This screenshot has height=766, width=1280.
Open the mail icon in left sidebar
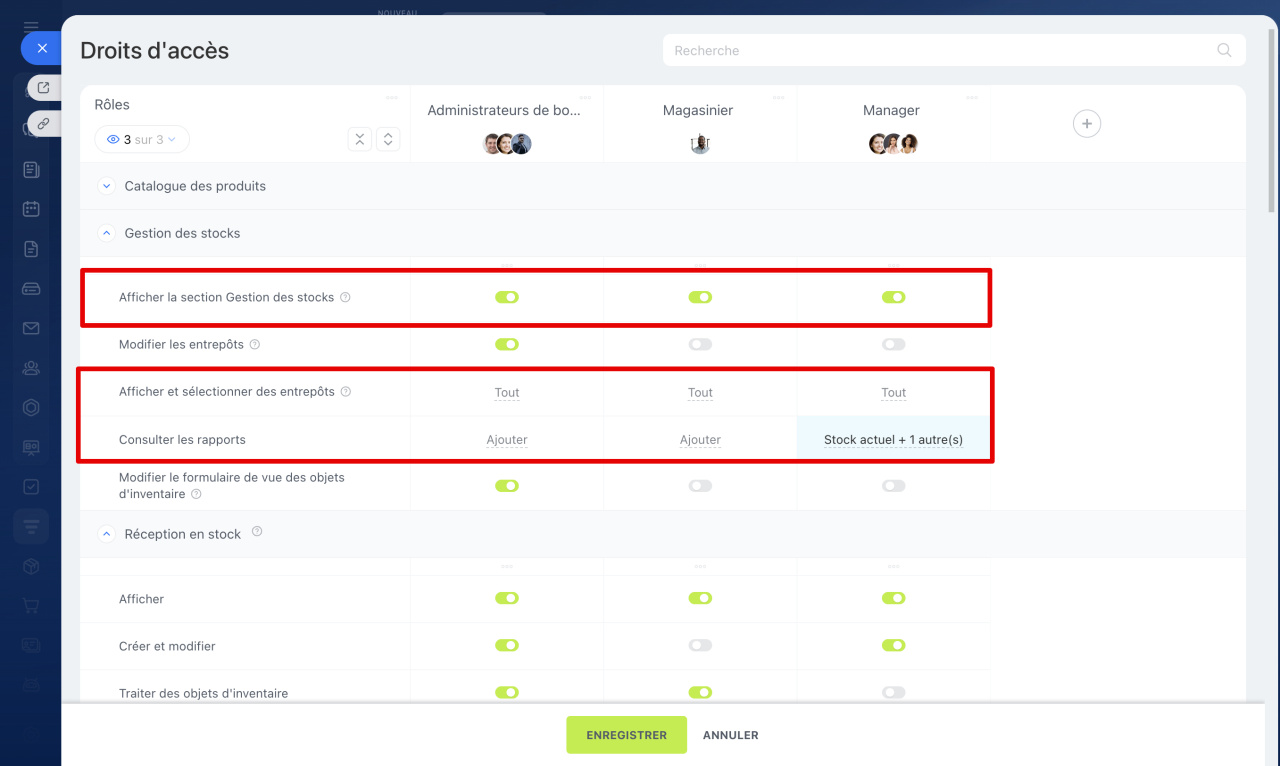click(31, 328)
